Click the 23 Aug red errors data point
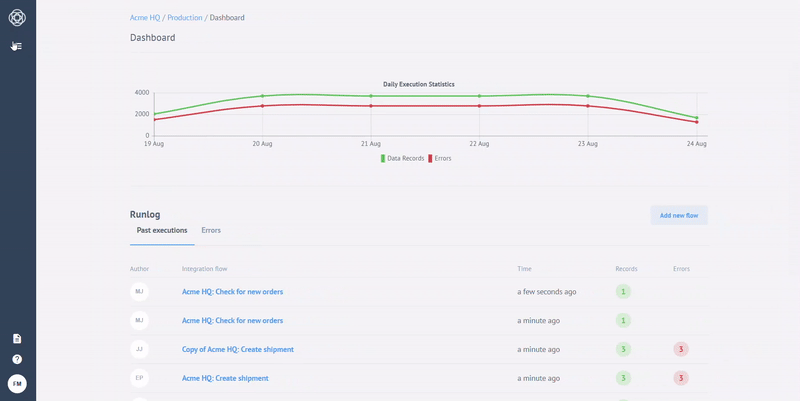 coord(588,106)
